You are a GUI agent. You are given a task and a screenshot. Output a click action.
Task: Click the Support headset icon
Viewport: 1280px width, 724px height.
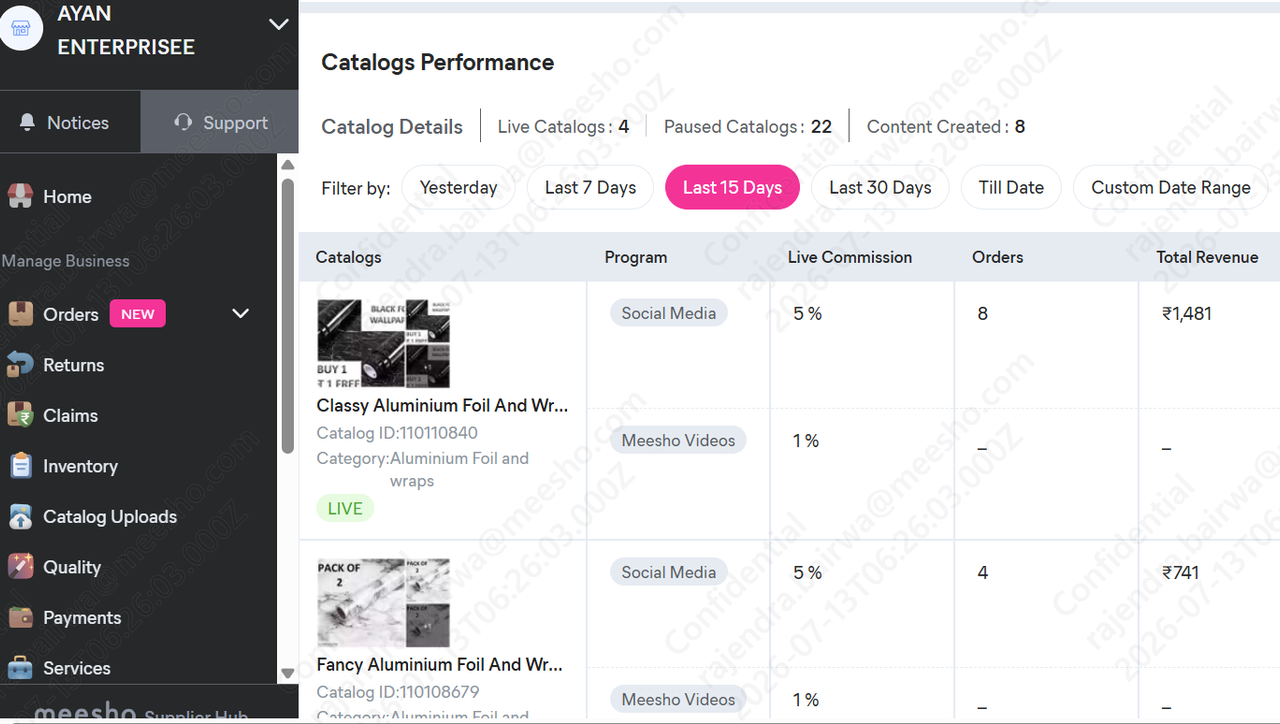click(183, 122)
